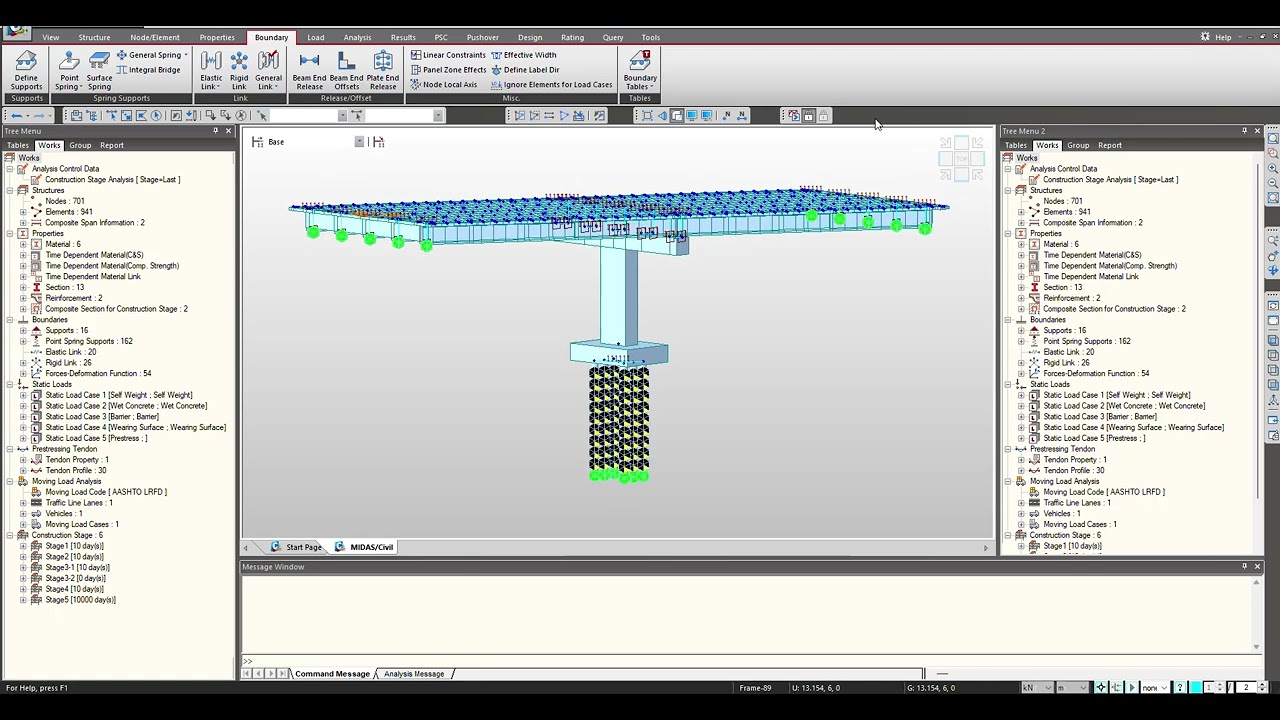Choose the Rigid Link tool

pos(239,70)
